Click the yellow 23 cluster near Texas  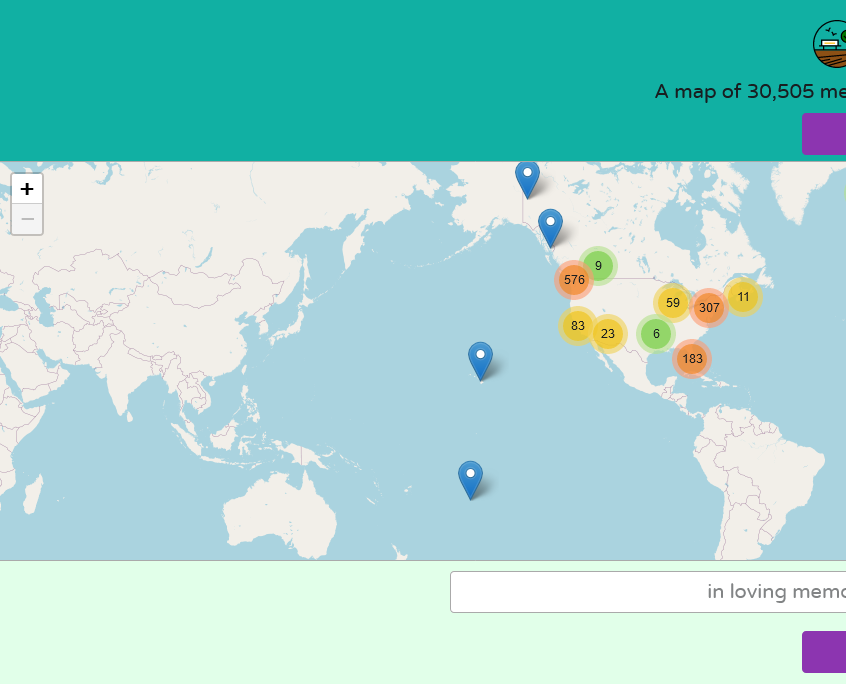click(x=606, y=332)
